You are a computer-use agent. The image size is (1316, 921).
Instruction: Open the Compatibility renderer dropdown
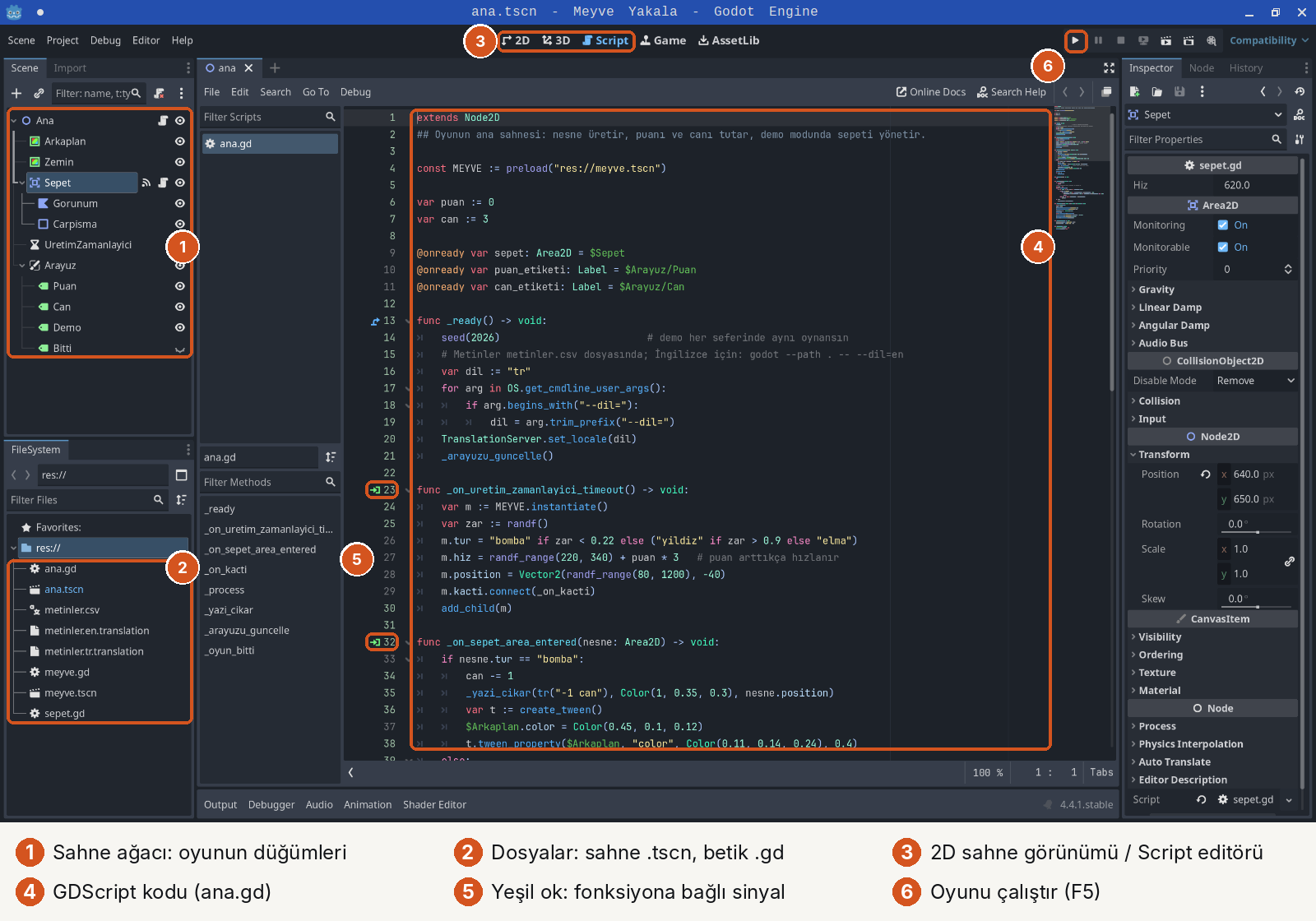pyautogui.click(x=1268, y=40)
